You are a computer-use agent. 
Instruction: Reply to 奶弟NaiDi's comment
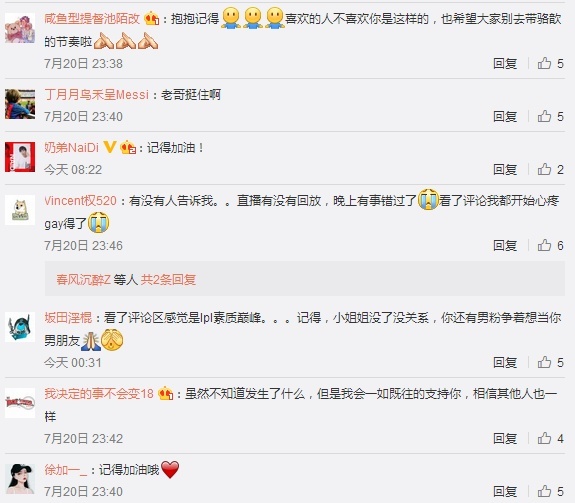pos(505,169)
